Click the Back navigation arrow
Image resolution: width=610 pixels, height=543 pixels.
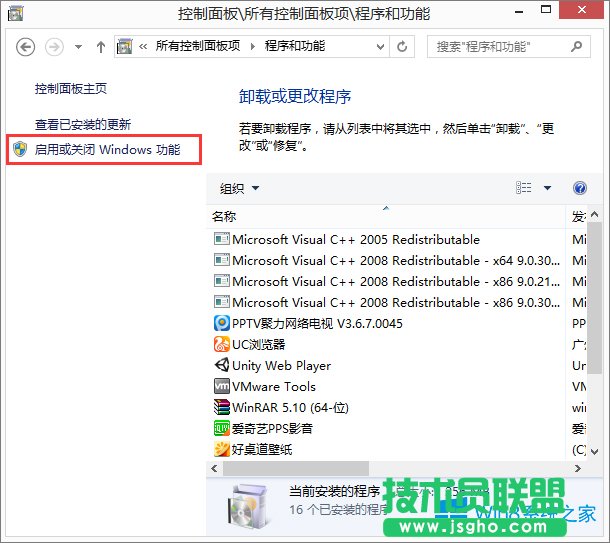click(x=25, y=47)
